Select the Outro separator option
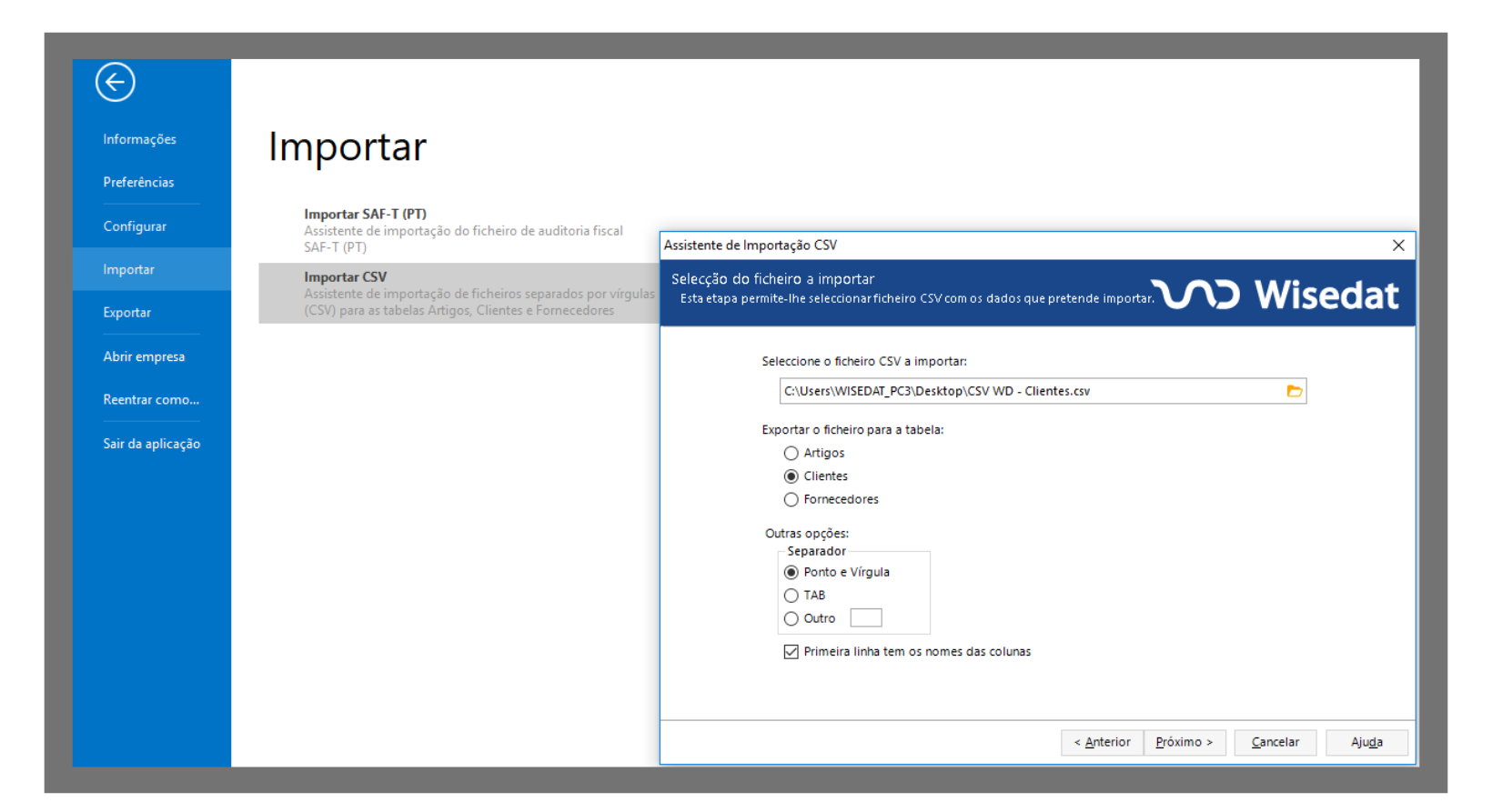This screenshot has width=1492, height=812. tap(791, 619)
